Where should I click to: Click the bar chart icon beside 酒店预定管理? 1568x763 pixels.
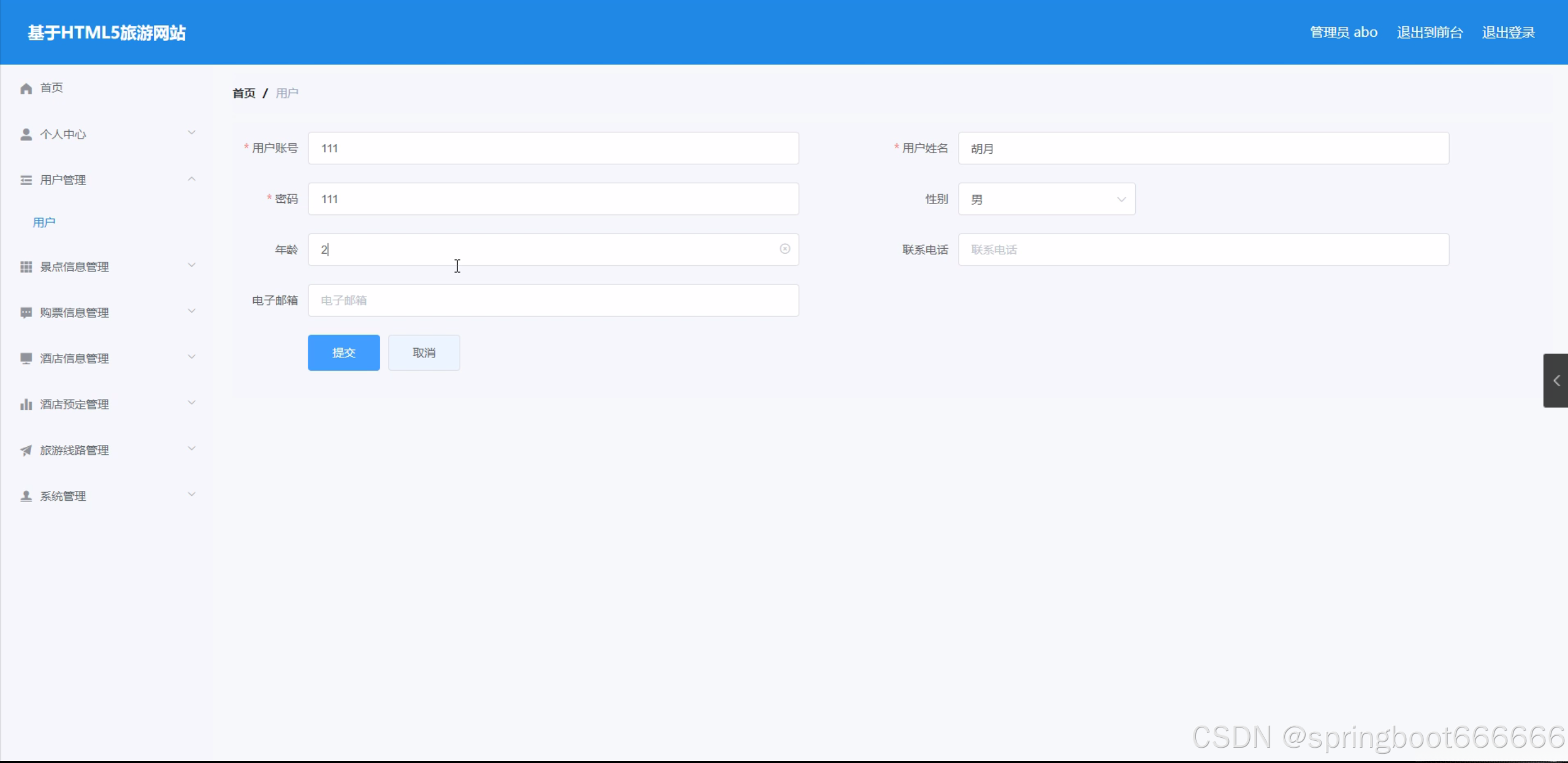26,404
